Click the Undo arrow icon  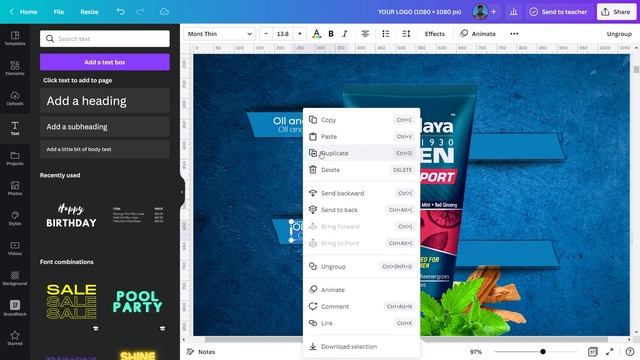[x=120, y=12]
